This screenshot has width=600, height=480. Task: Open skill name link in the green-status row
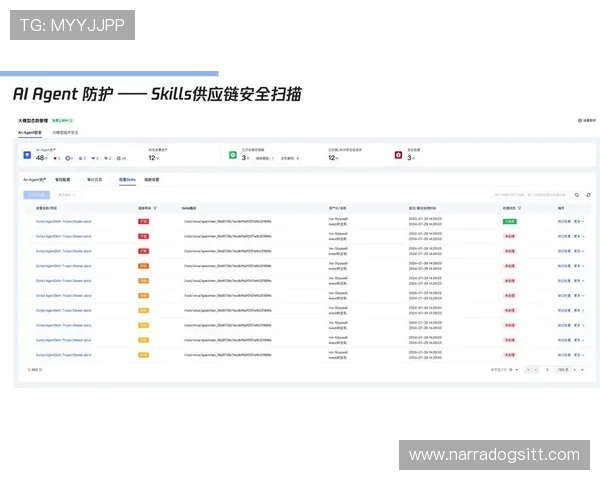pos(64,222)
